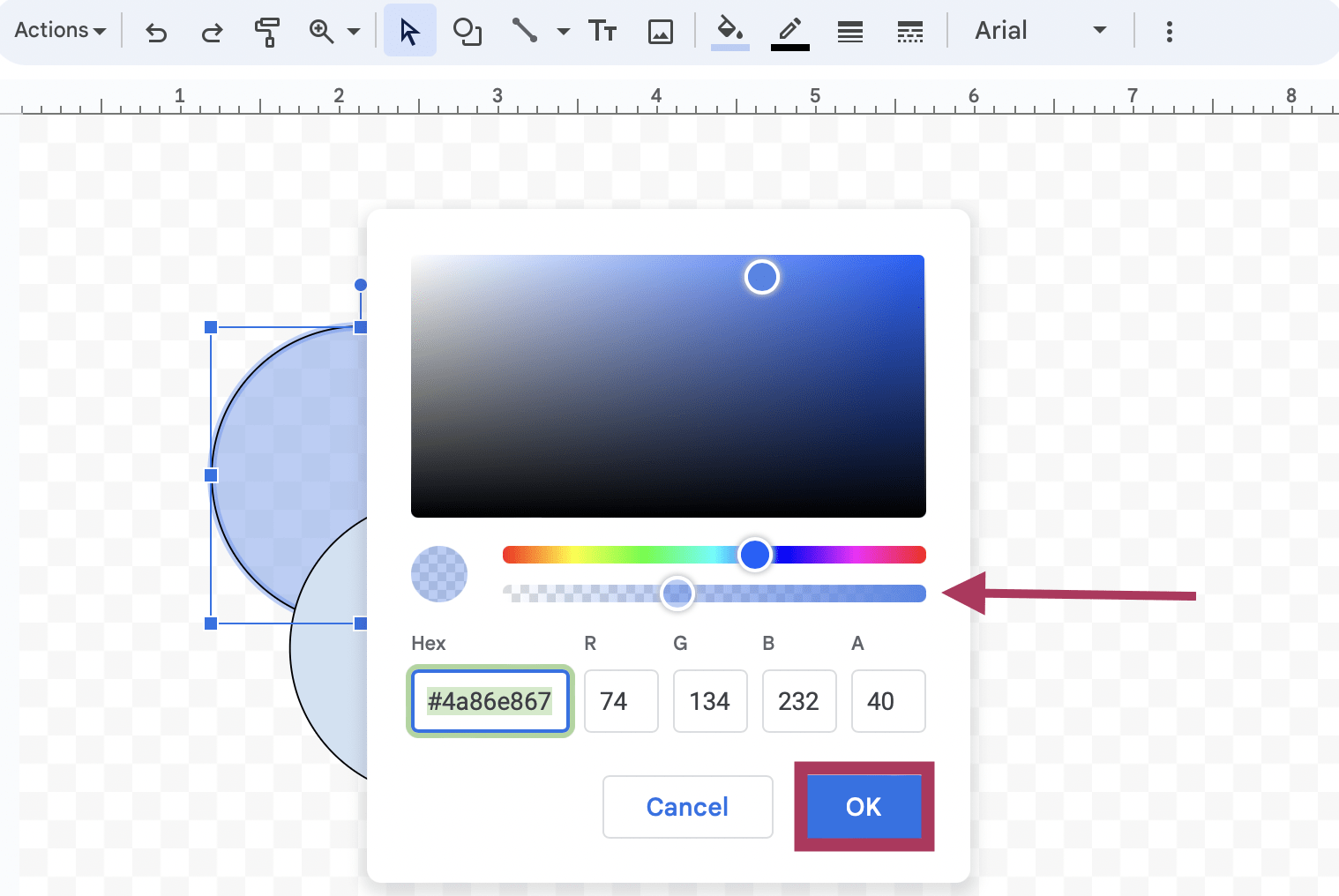Screen dimensions: 1339x896
Task: Click inside the Hex input field
Action: pos(490,701)
